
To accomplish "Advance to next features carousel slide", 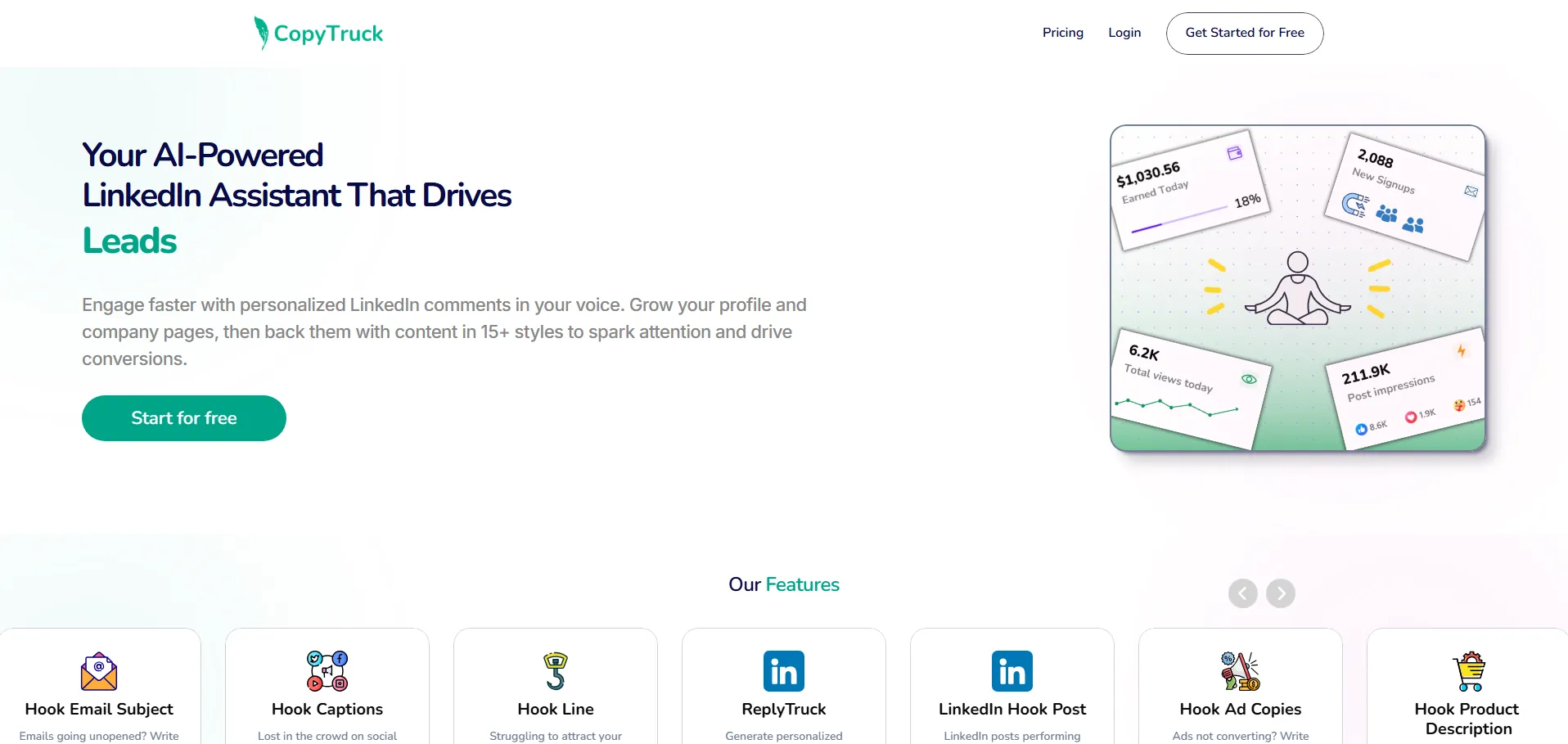I will 1281,593.
